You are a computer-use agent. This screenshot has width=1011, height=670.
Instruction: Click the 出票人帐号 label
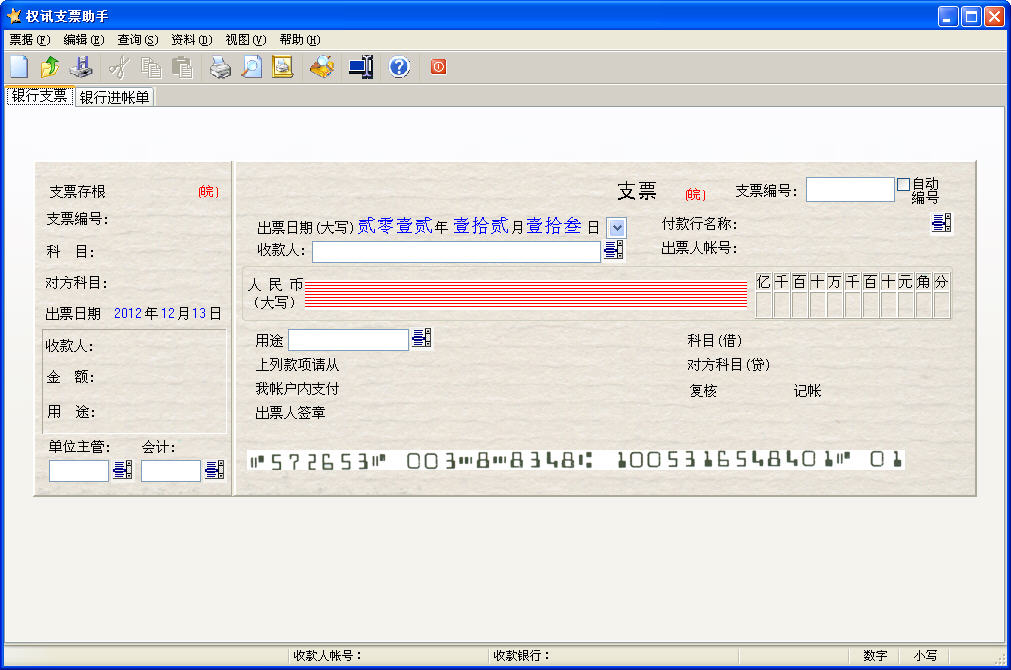point(699,248)
